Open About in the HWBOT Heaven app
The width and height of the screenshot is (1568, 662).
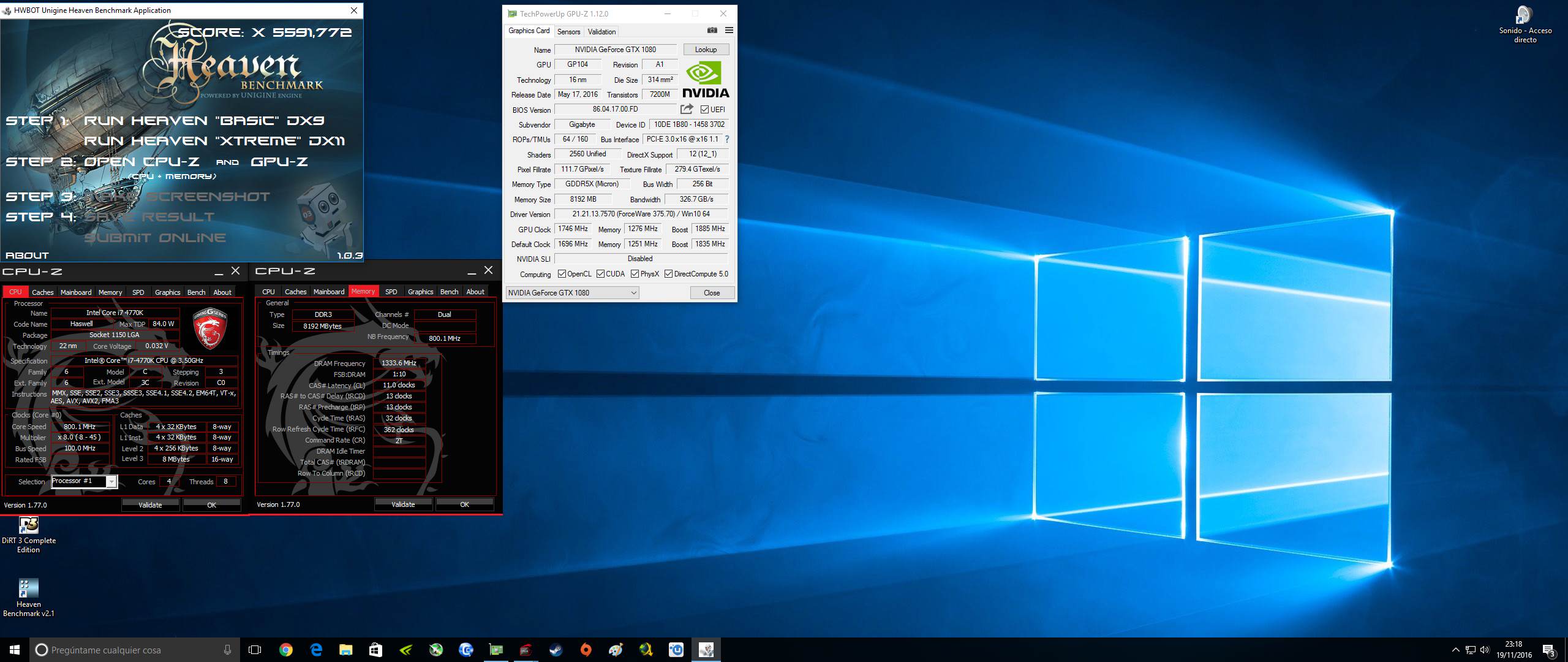click(x=27, y=256)
